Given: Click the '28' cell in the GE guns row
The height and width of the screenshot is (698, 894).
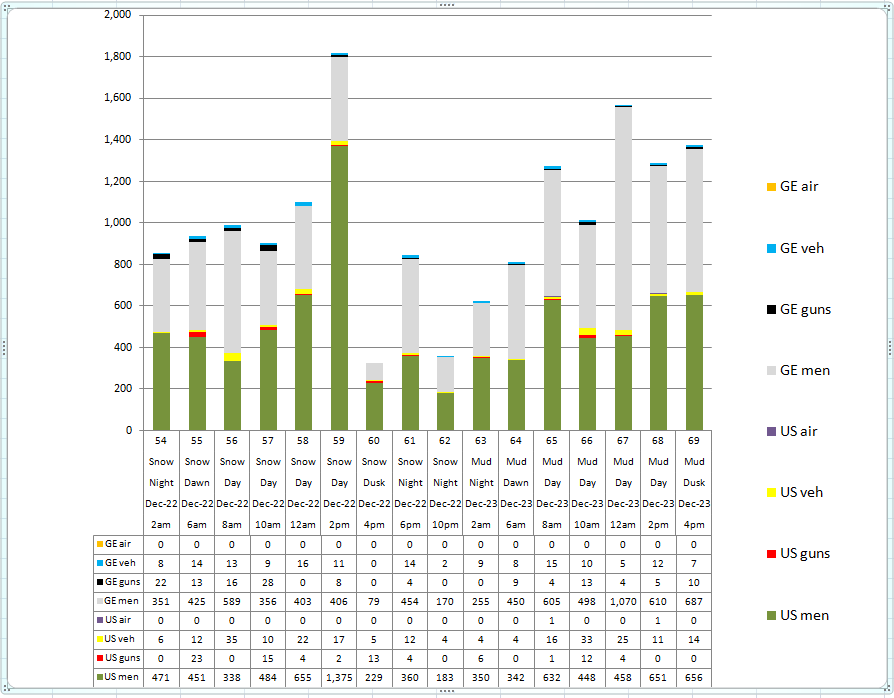Looking at the screenshot, I should pos(268,583).
